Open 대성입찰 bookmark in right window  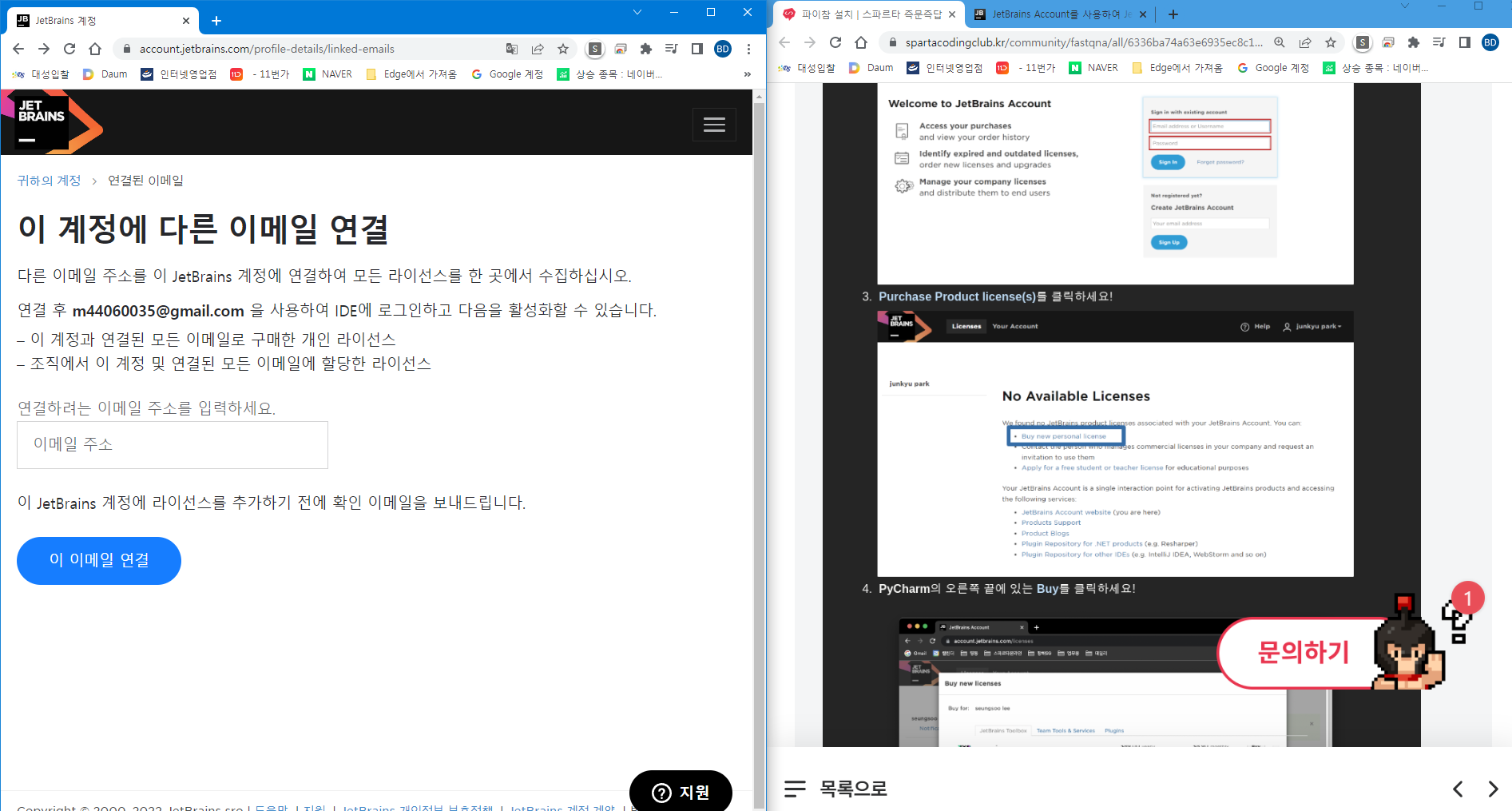(x=807, y=68)
